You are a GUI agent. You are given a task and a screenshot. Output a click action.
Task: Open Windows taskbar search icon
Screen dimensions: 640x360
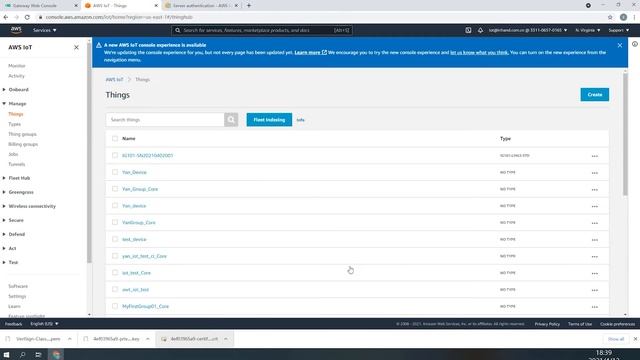pyautogui.click(x=22, y=354)
